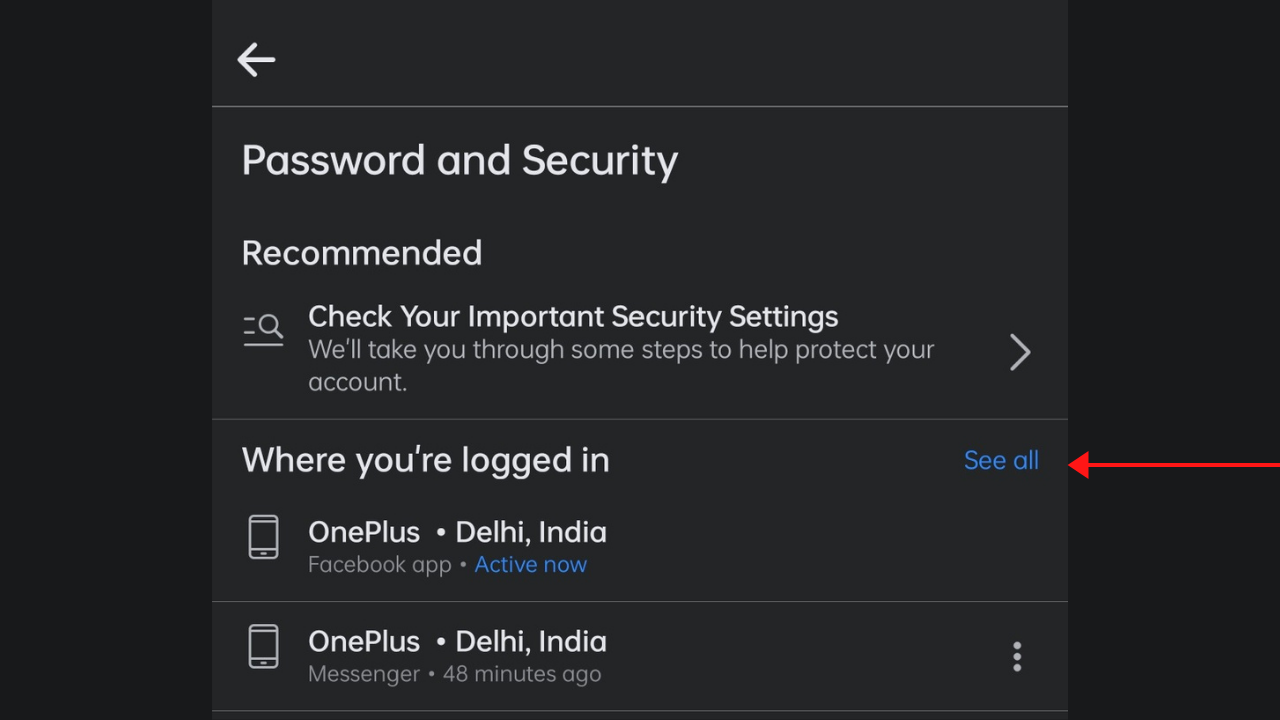Open See all logged-in devices link
This screenshot has width=1280, height=720.
click(1001, 460)
